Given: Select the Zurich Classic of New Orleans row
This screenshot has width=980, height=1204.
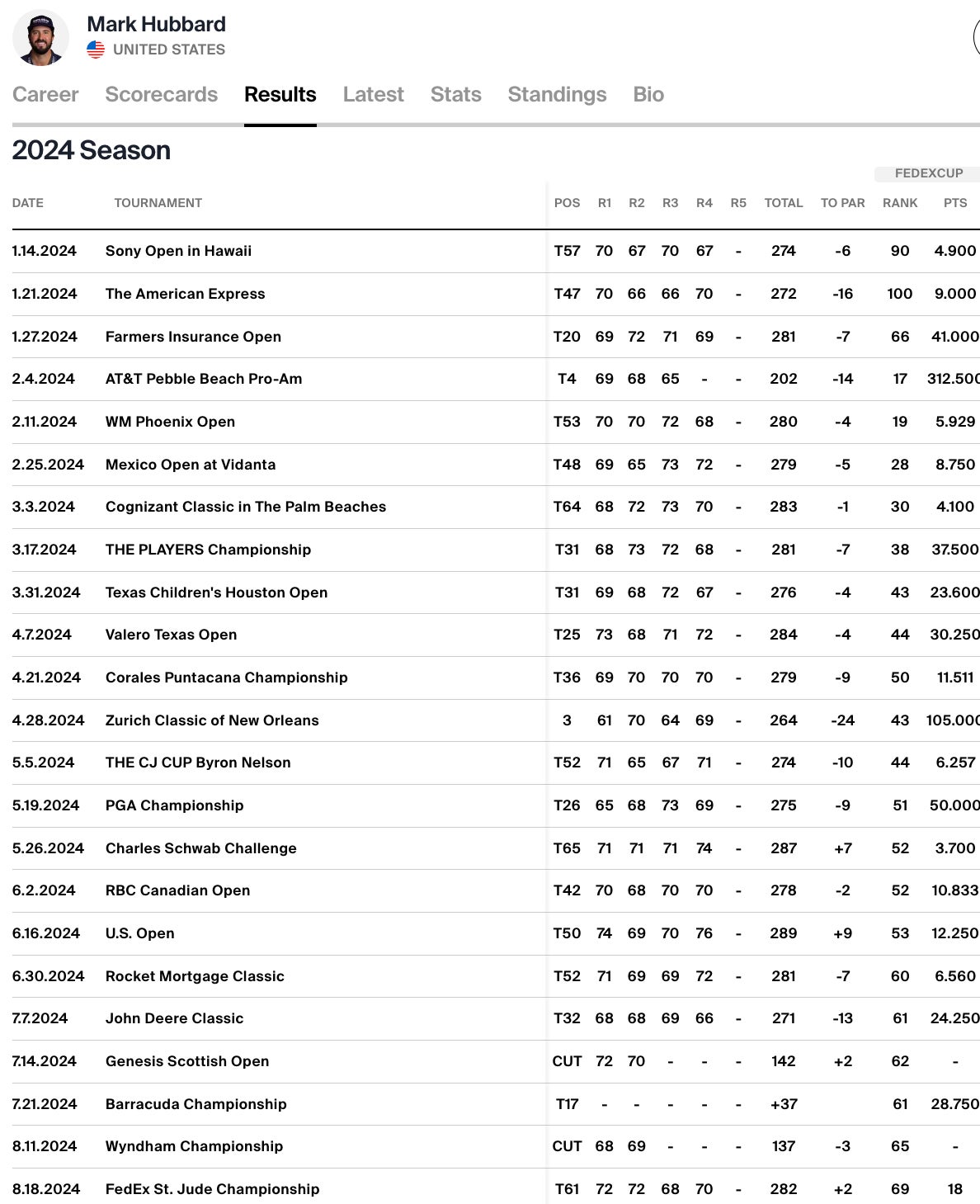Looking at the screenshot, I should click(x=212, y=720).
